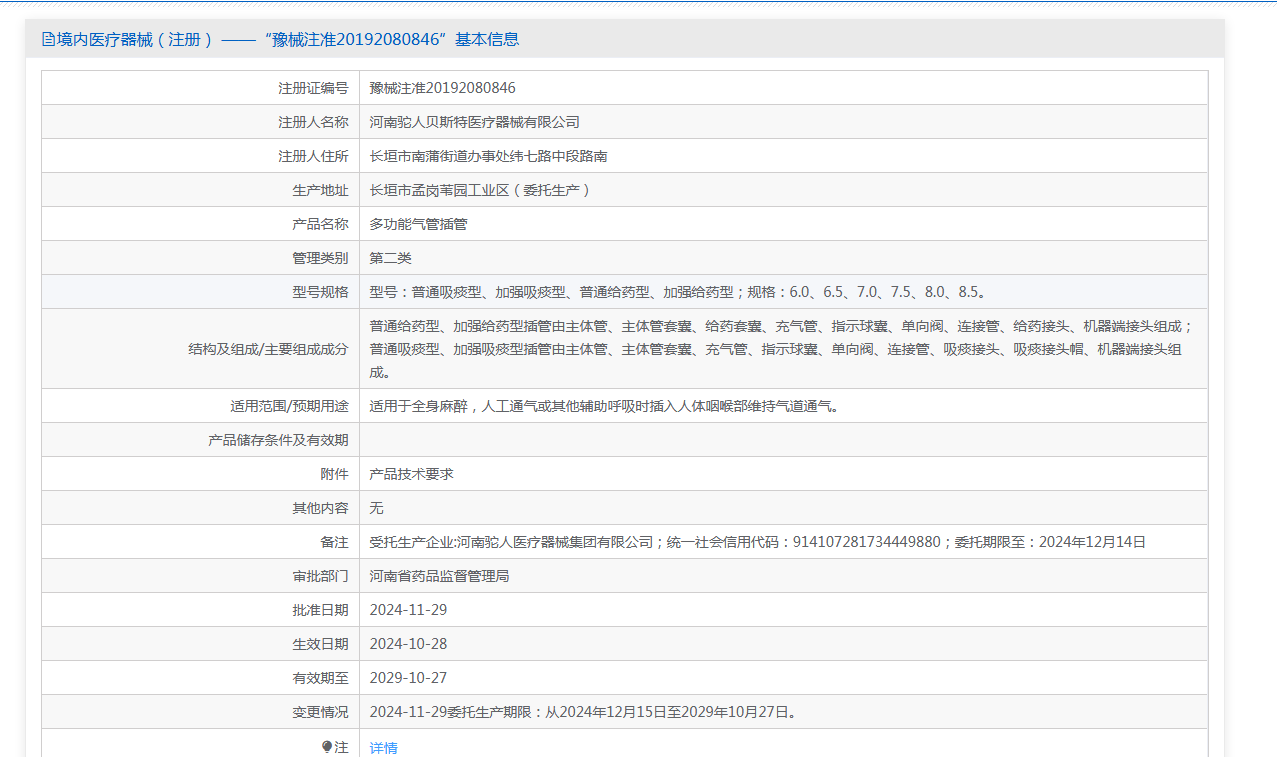Click the lightbulb icon beside 注
Image resolution: width=1277 pixels, height=757 pixels.
(x=327, y=747)
